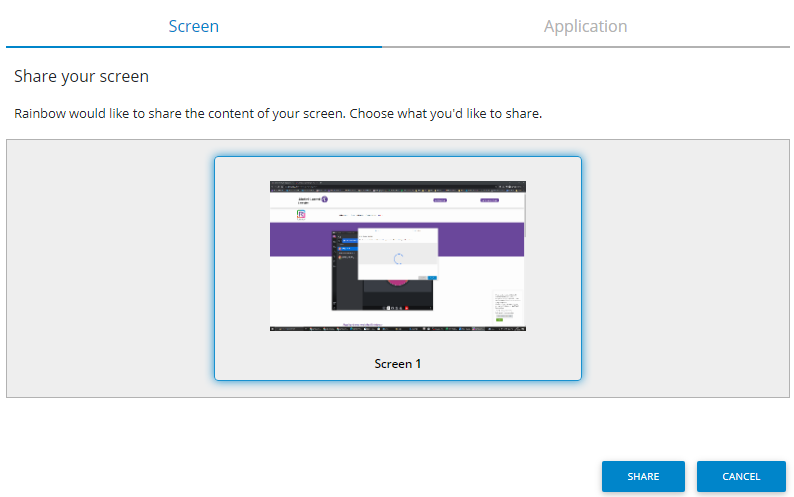Click the loading spinner inside the preview
This screenshot has width=794, height=497.
pos(398,259)
